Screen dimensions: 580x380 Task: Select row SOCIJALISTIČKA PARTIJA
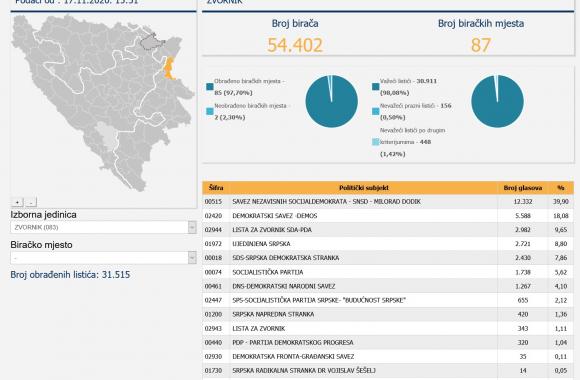coord(388,272)
